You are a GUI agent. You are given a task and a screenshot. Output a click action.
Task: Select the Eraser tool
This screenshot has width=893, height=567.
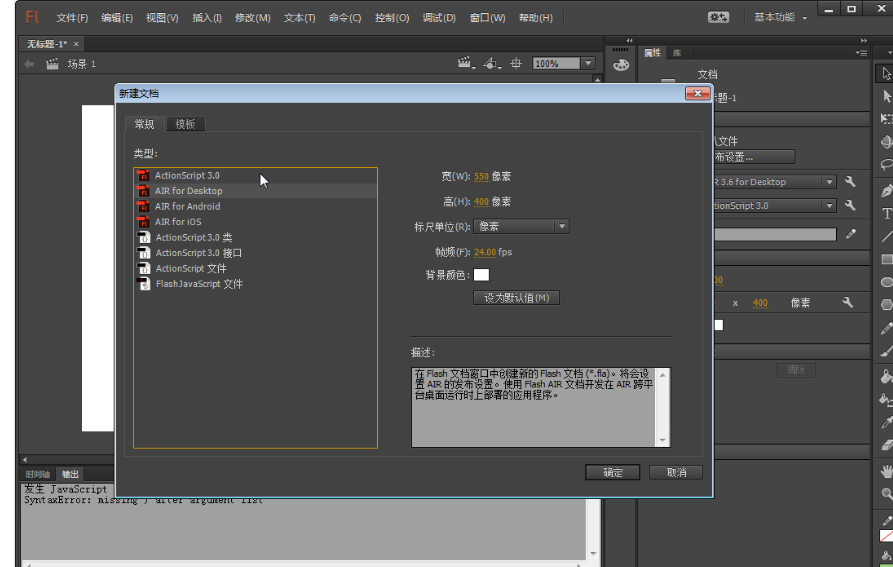(x=886, y=445)
